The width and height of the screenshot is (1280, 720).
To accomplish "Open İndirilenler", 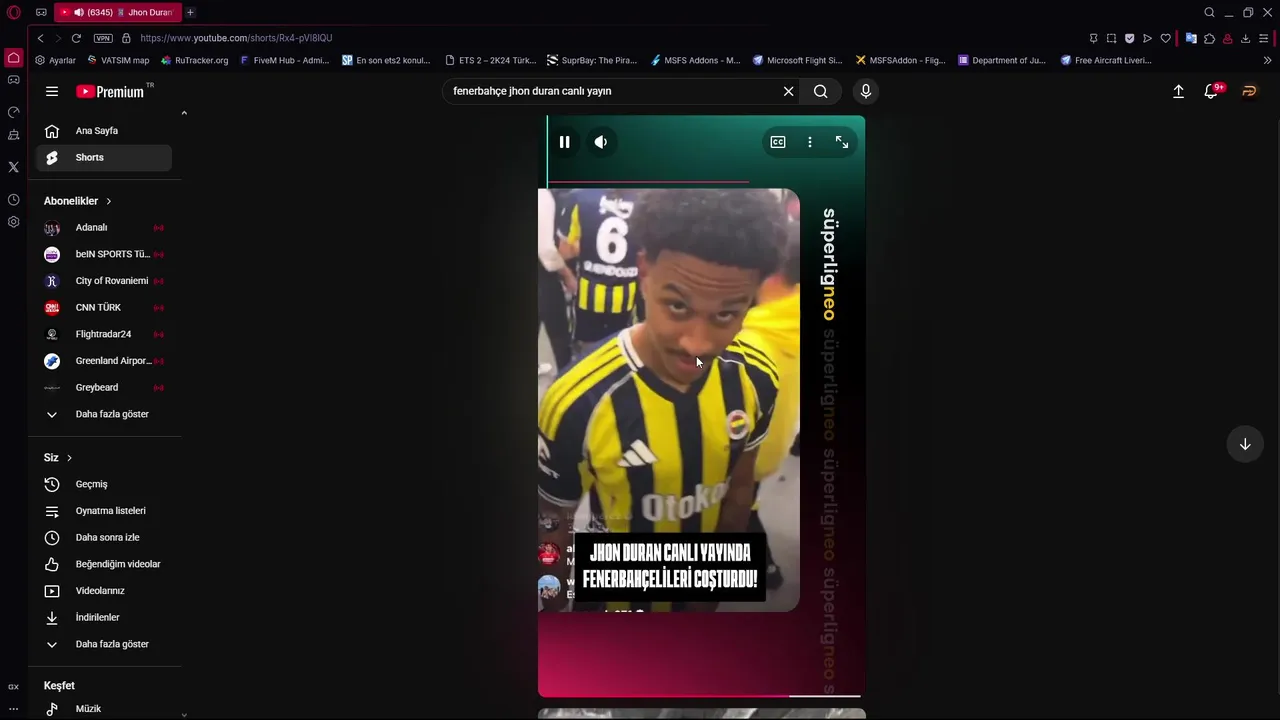I will tap(104, 618).
